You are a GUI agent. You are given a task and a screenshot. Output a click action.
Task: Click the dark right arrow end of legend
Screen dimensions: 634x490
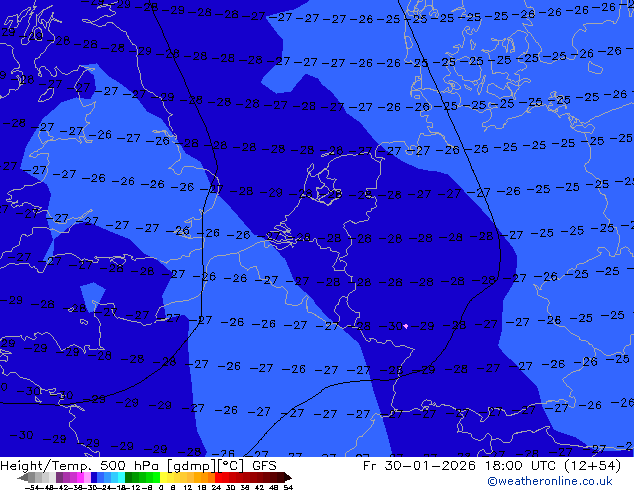click(287, 477)
